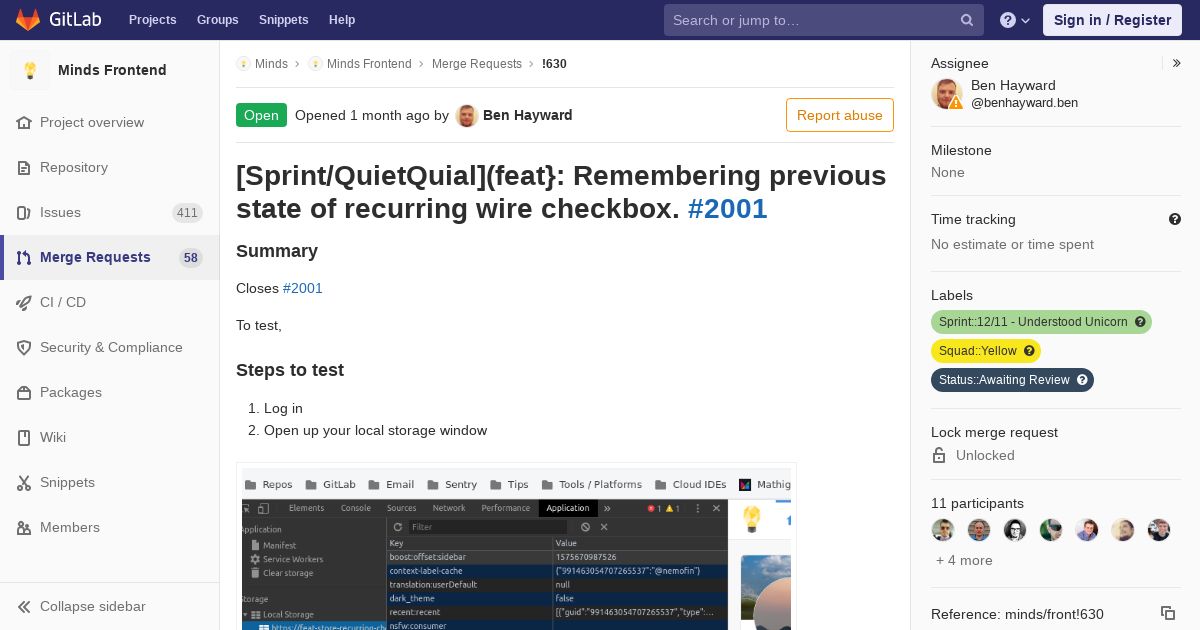Screen dimensions: 1200x630
Task: Go to Minds Frontend breadcrumb link
Action: pos(369,63)
